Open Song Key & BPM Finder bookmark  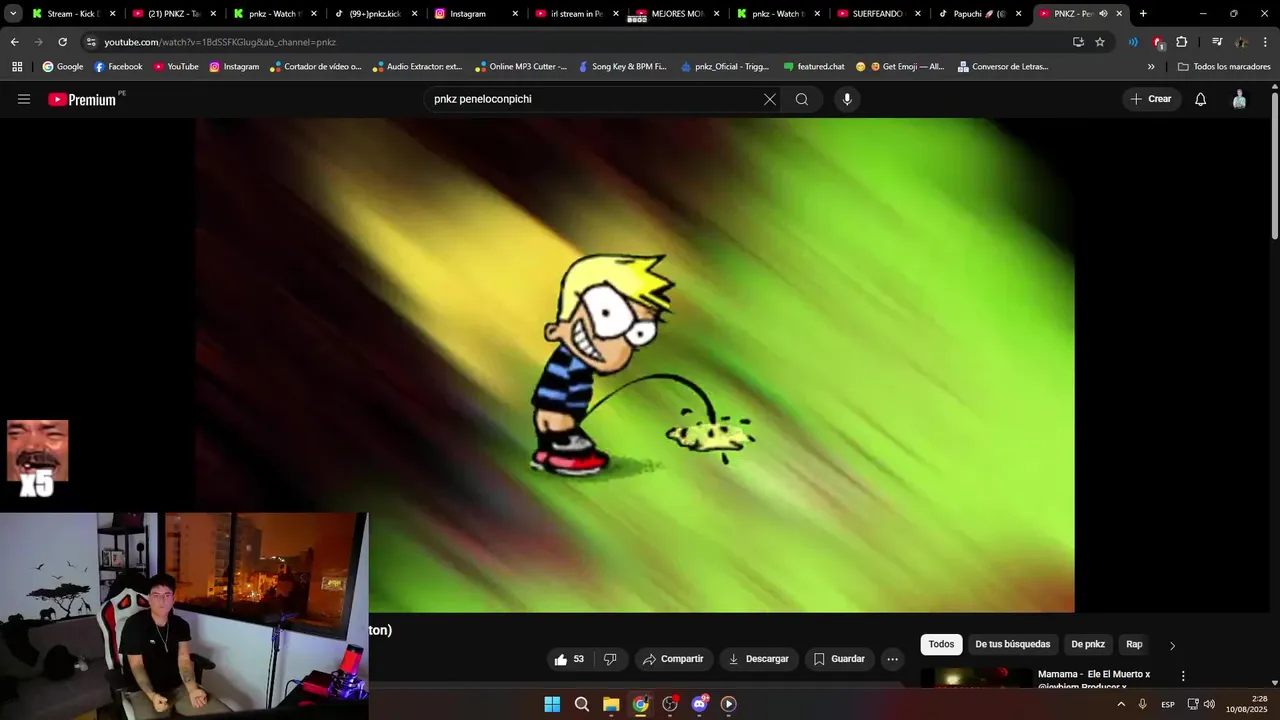623,67
